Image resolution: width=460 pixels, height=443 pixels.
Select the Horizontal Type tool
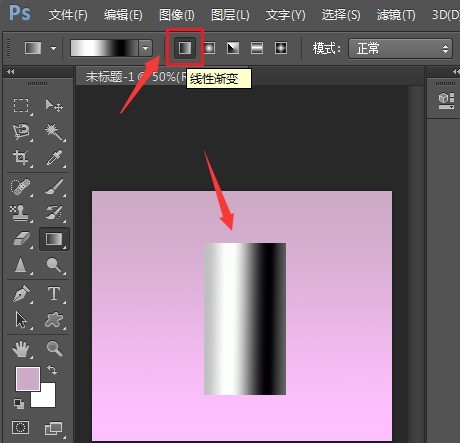coord(54,294)
